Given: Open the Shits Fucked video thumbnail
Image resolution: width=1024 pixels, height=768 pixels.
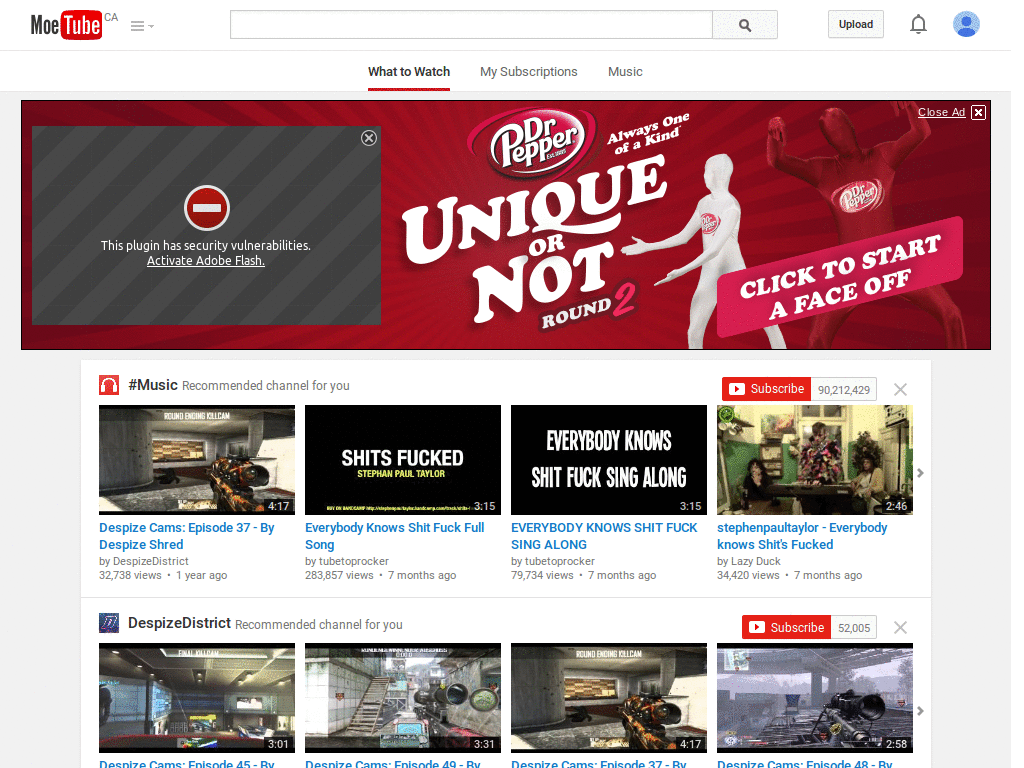Looking at the screenshot, I should point(403,460).
